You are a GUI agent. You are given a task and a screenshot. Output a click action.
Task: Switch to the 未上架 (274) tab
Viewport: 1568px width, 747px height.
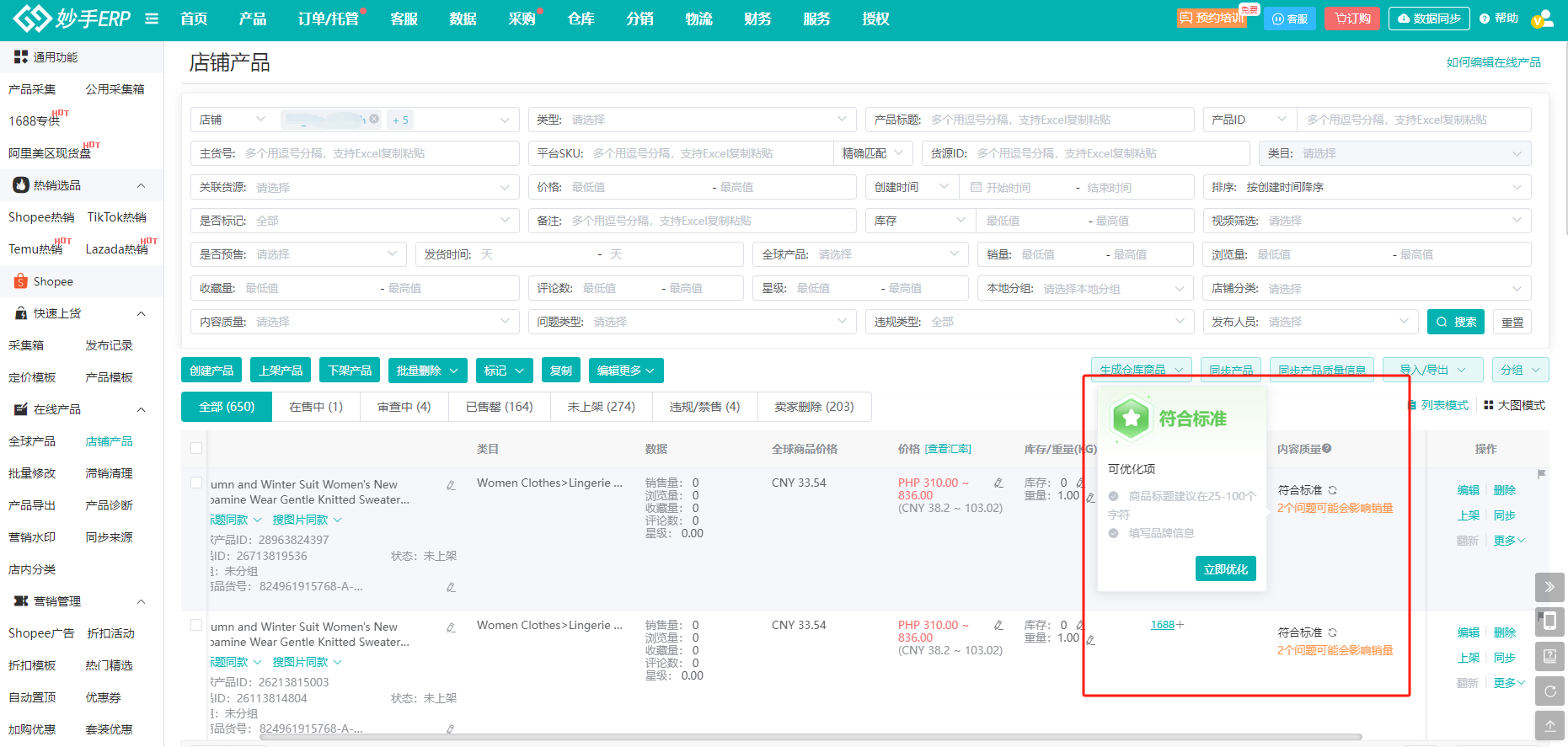point(601,407)
